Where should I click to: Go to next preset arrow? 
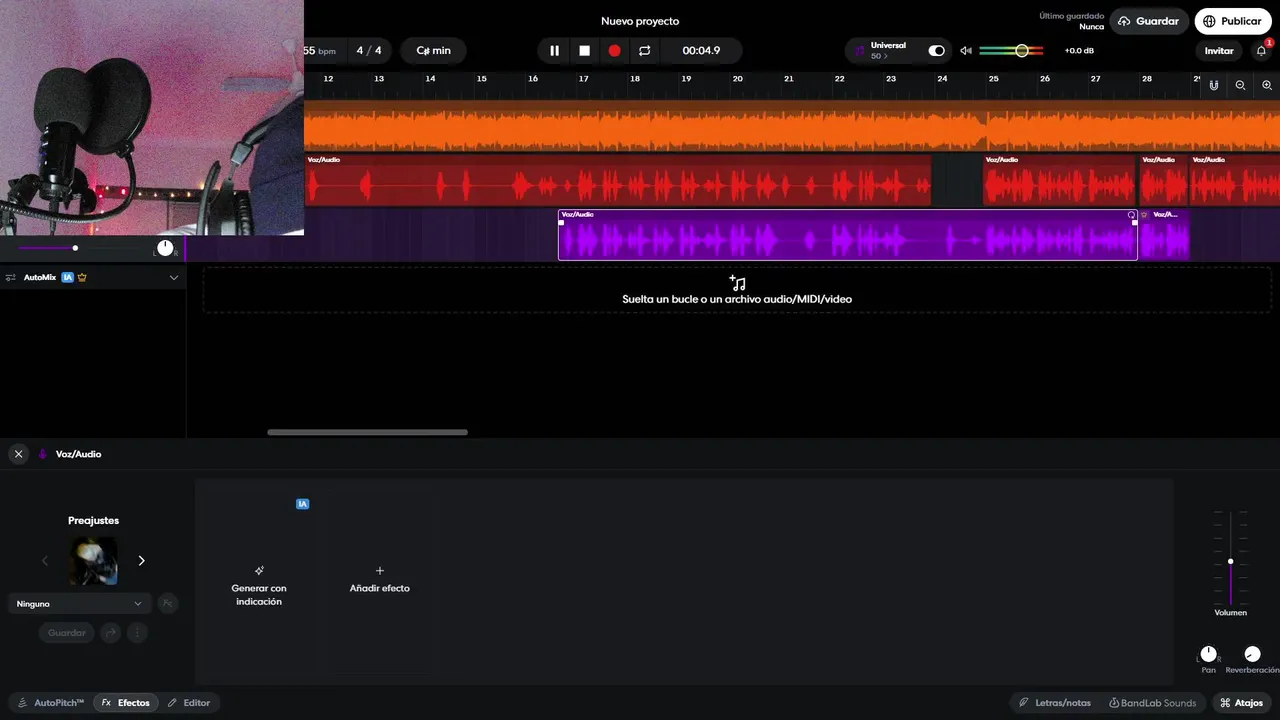point(141,561)
